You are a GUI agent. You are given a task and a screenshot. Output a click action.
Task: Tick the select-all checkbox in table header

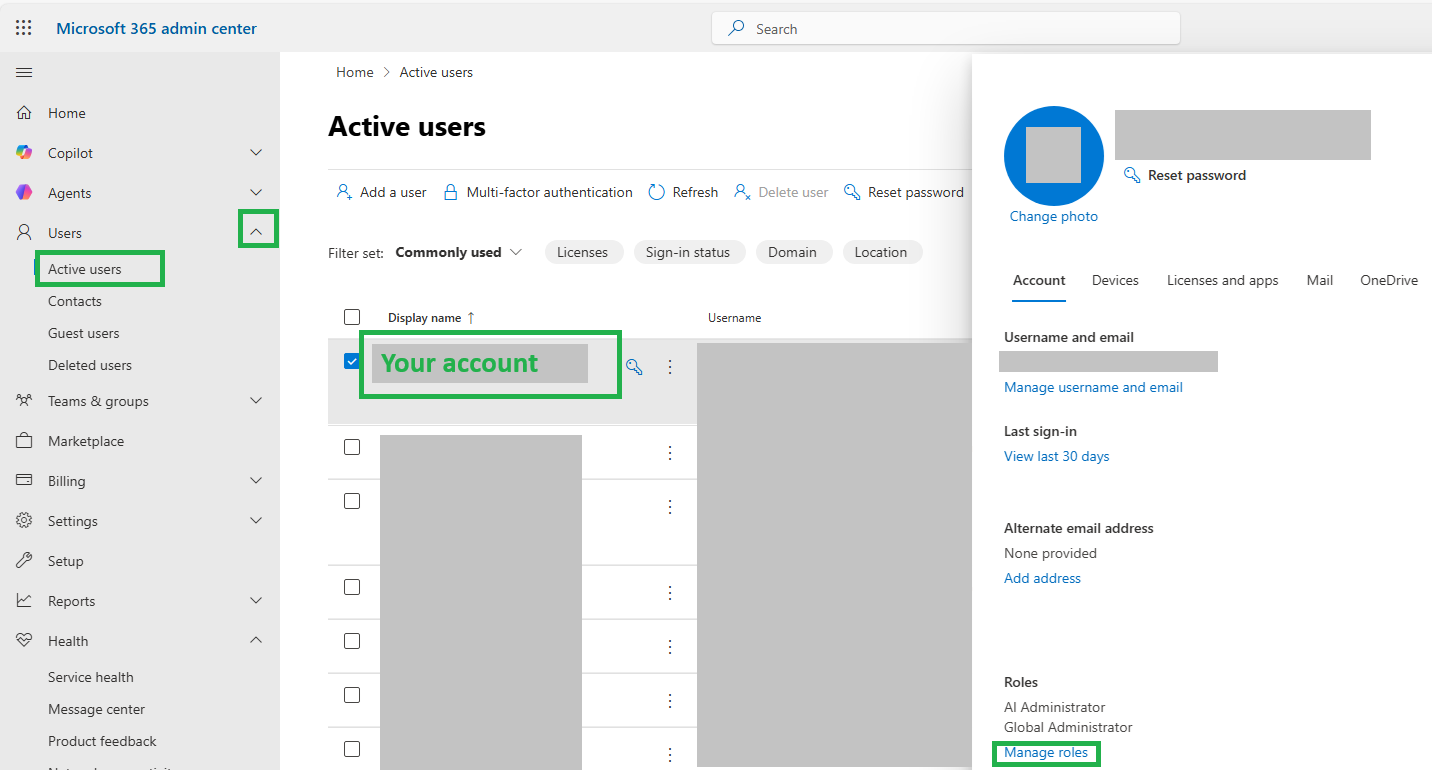click(352, 317)
